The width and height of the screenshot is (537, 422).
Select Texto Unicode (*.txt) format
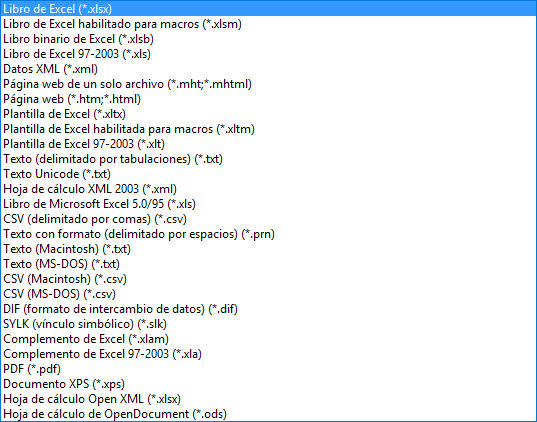(268, 174)
